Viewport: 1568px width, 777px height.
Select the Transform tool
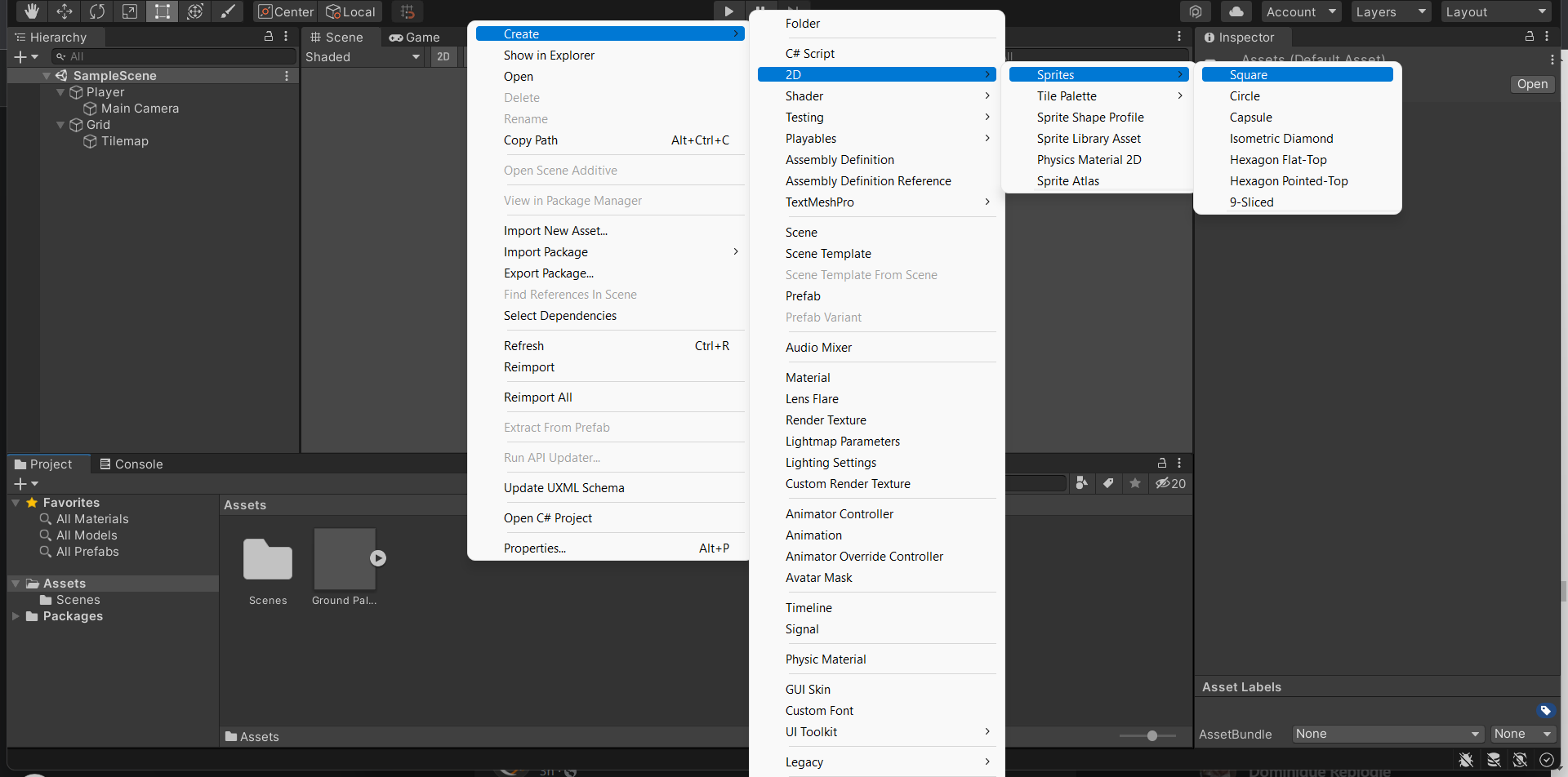coord(194,11)
